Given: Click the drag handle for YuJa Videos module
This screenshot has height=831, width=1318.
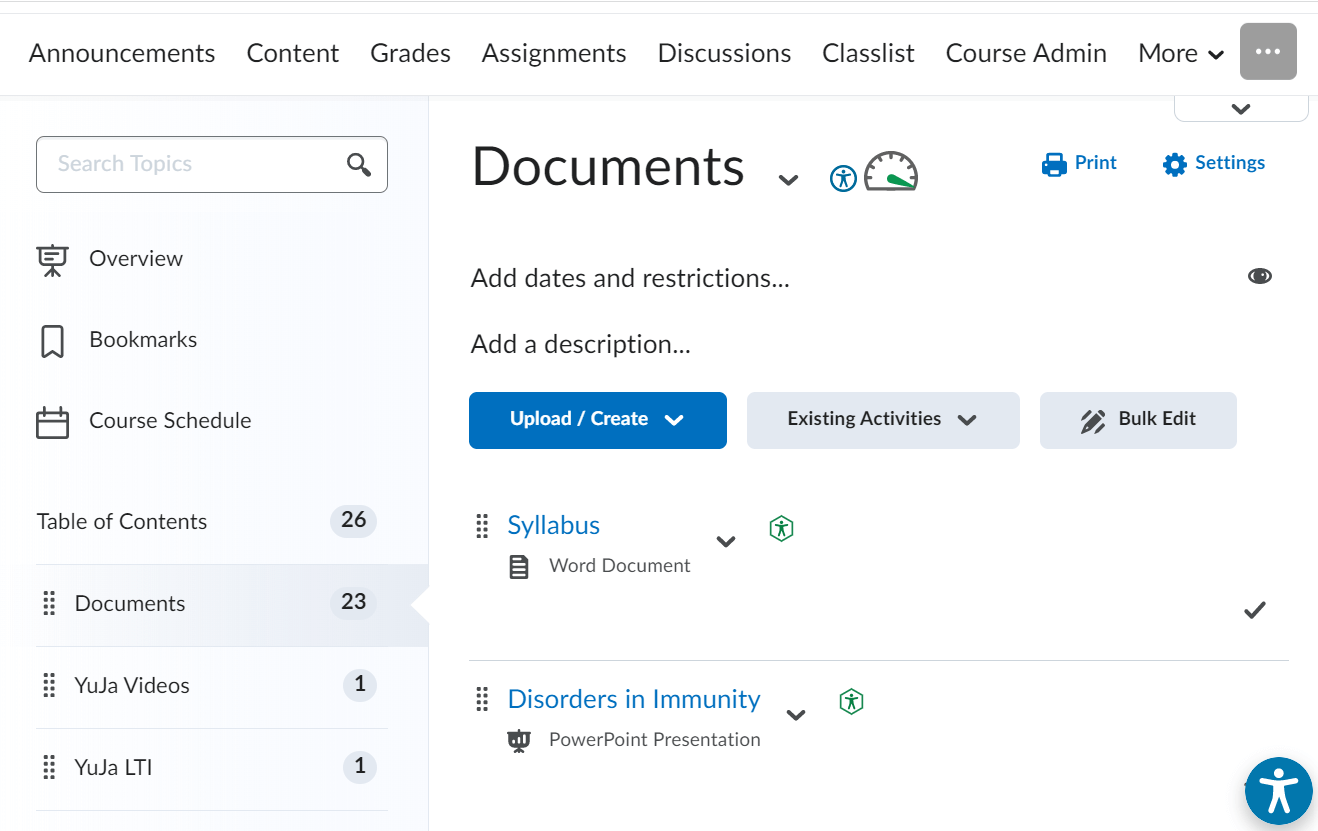Looking at the screenshot, I should click(x=49, y=686).
